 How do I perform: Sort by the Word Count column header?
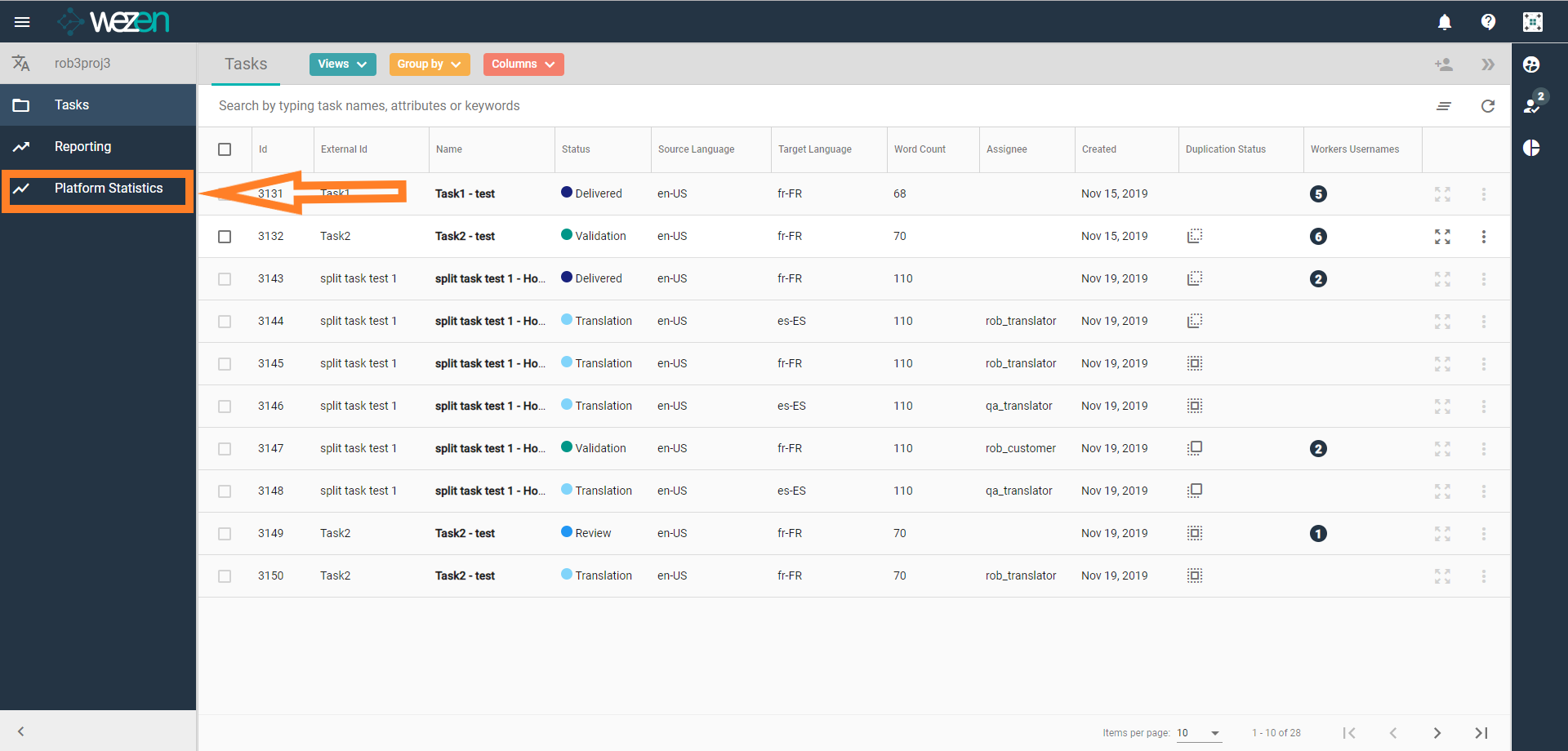click(920, 149)
